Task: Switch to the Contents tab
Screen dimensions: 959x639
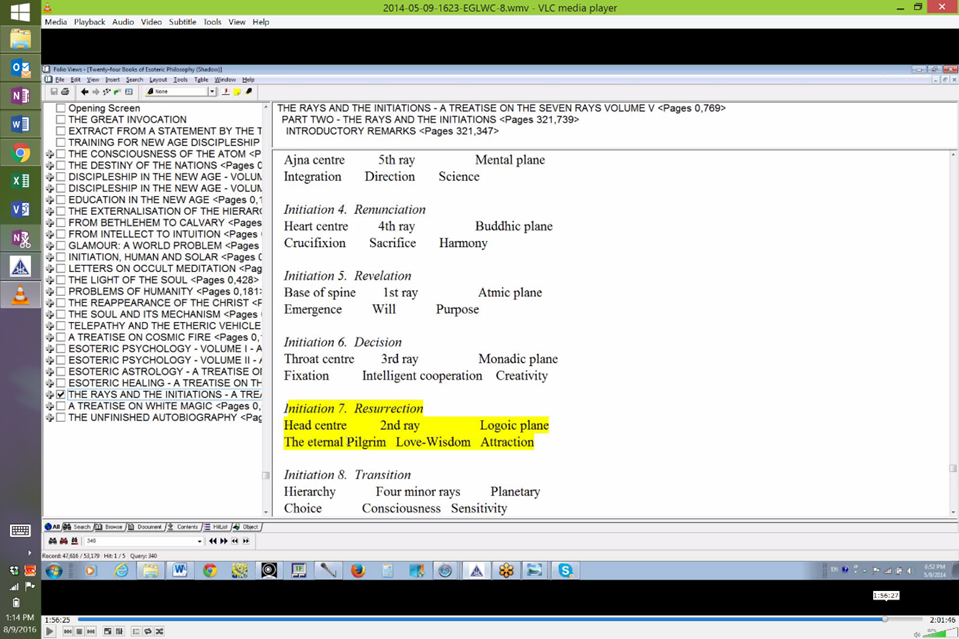Action: (188, 527)
